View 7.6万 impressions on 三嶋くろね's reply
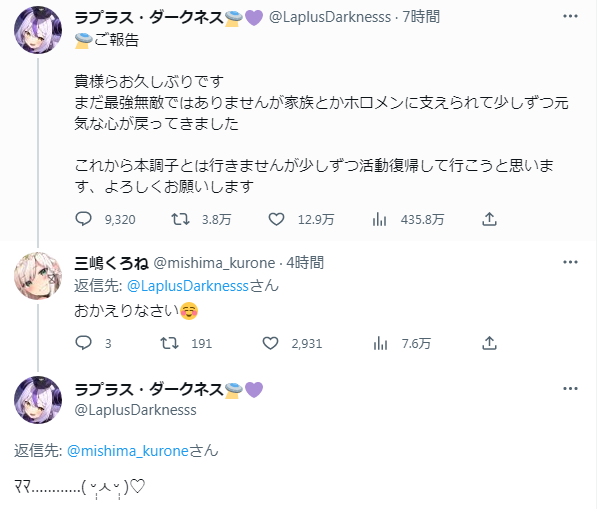The image size is (614, 509). point(380,343)
